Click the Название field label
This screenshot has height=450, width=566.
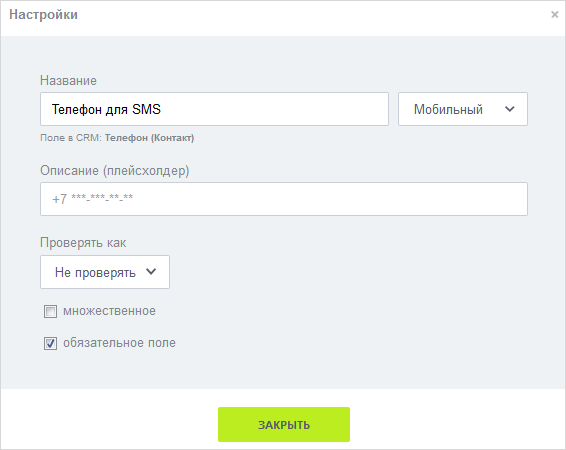point(68,80)
